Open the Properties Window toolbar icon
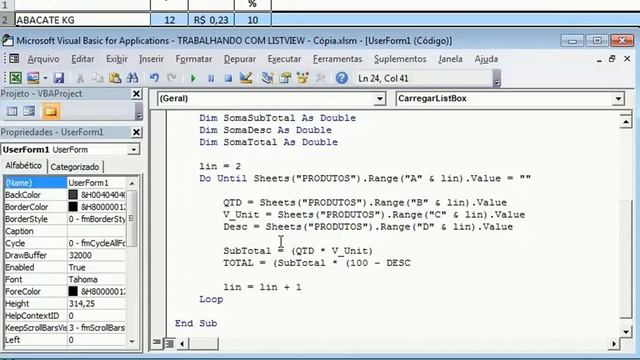This screenshot has height=360, width=640. point(285,78)
